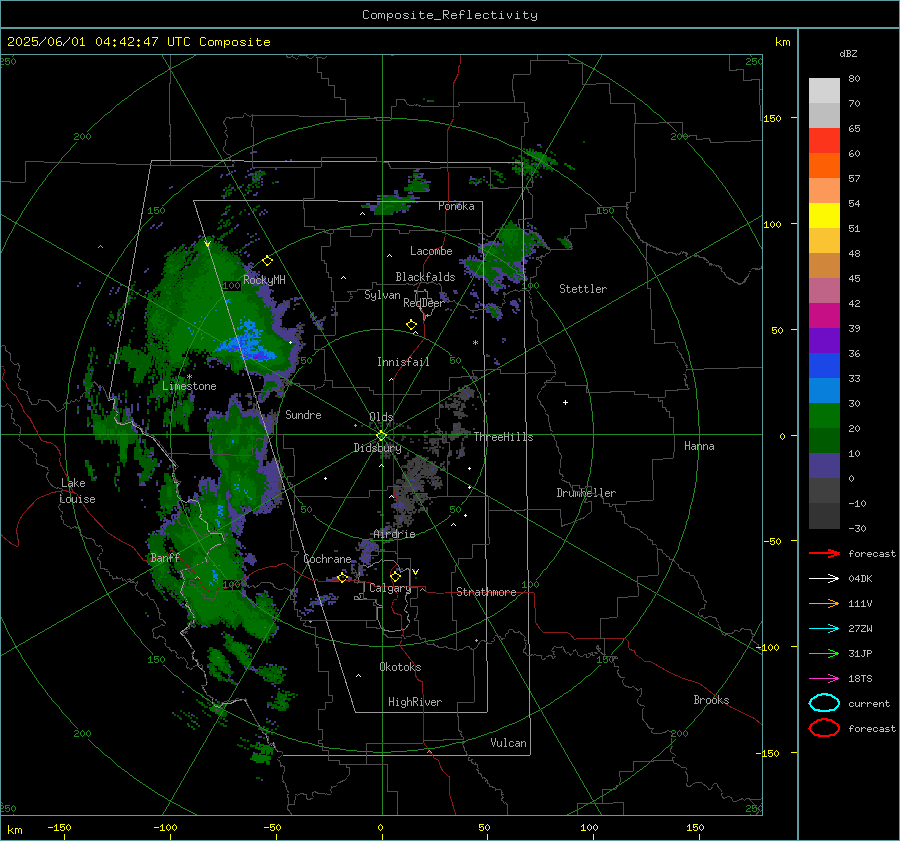Select the light blue swatch between 30 and 33
Screen dimensions: 900x841
824,391
